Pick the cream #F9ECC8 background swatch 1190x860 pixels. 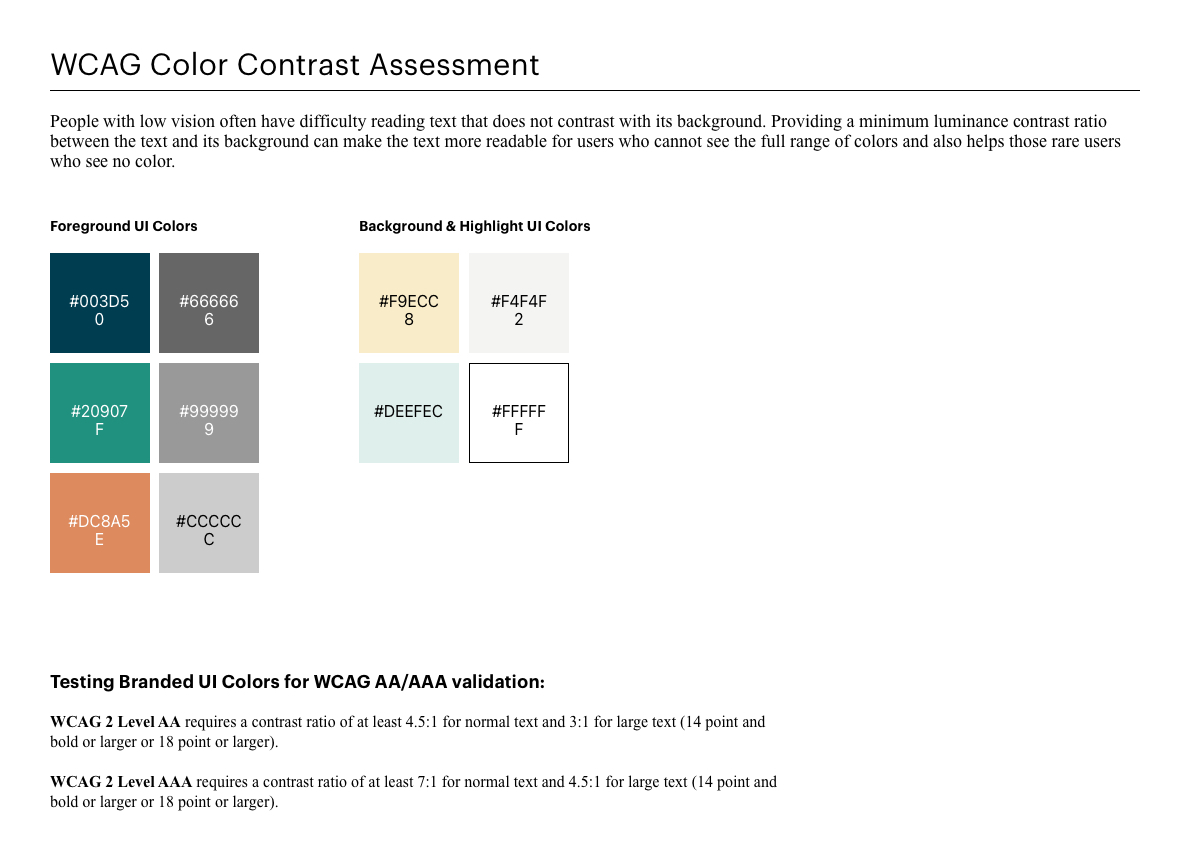pos(409,303)
